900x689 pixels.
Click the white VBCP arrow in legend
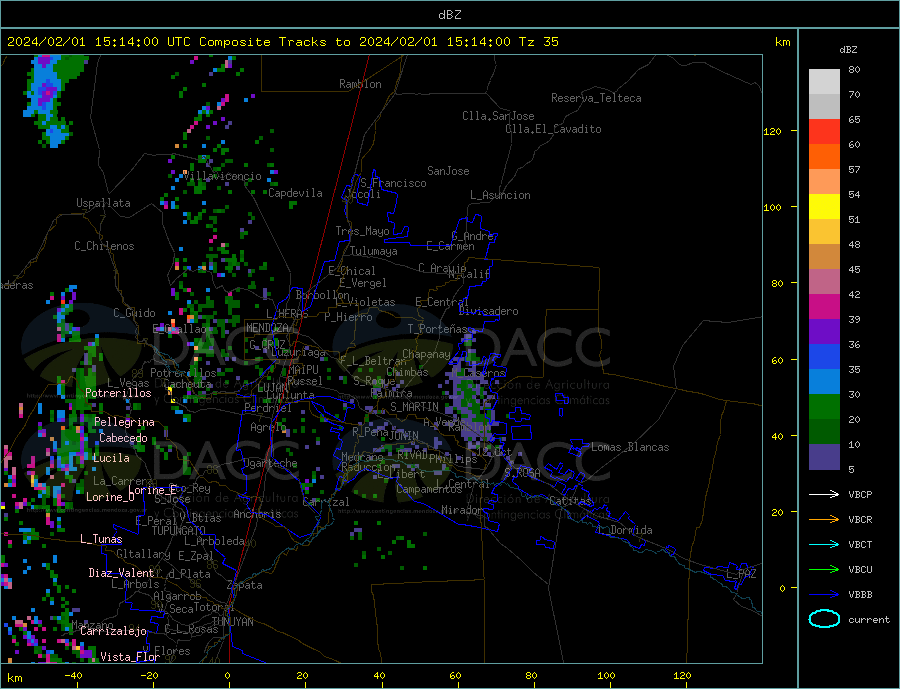(824, 494)
